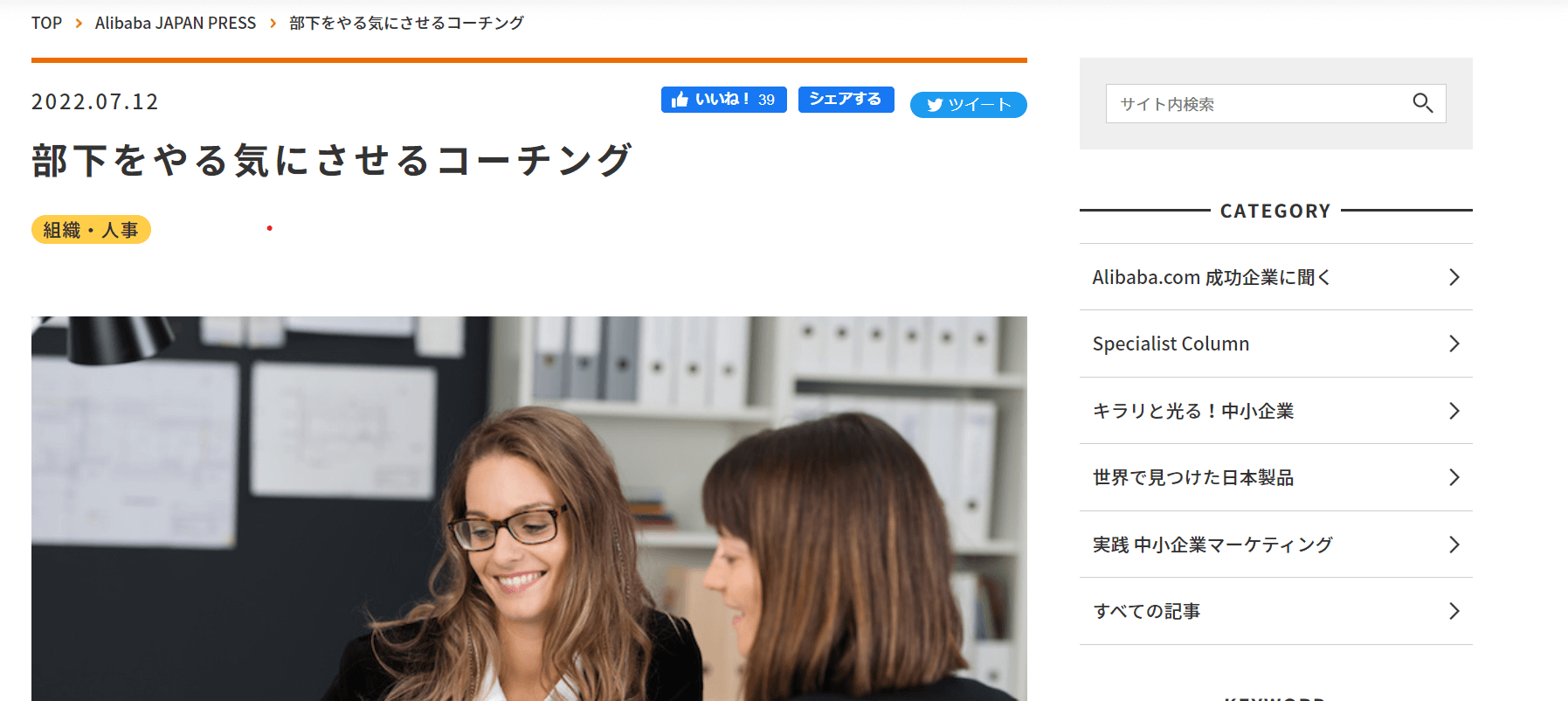Click arrow beside 実践 中小企業マーケティング
The image size is (1568, 701).
pyautogui.click(x=1454, y=545)
